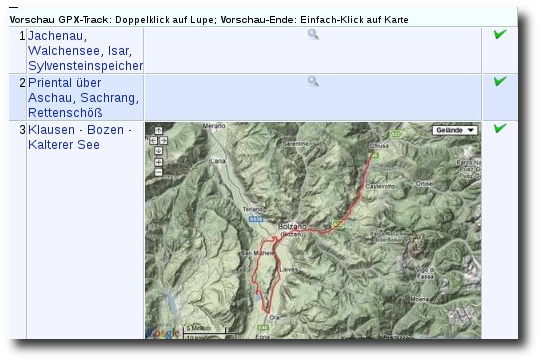Click the Ortisei label on the map
Screen dimensions: 541x362
coord(424,184)
